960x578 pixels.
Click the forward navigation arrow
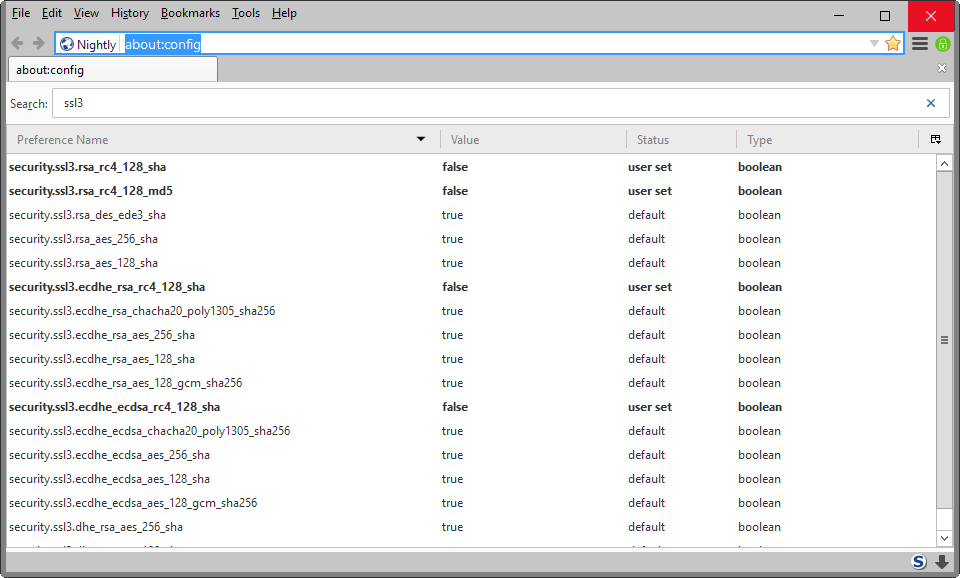39,43
